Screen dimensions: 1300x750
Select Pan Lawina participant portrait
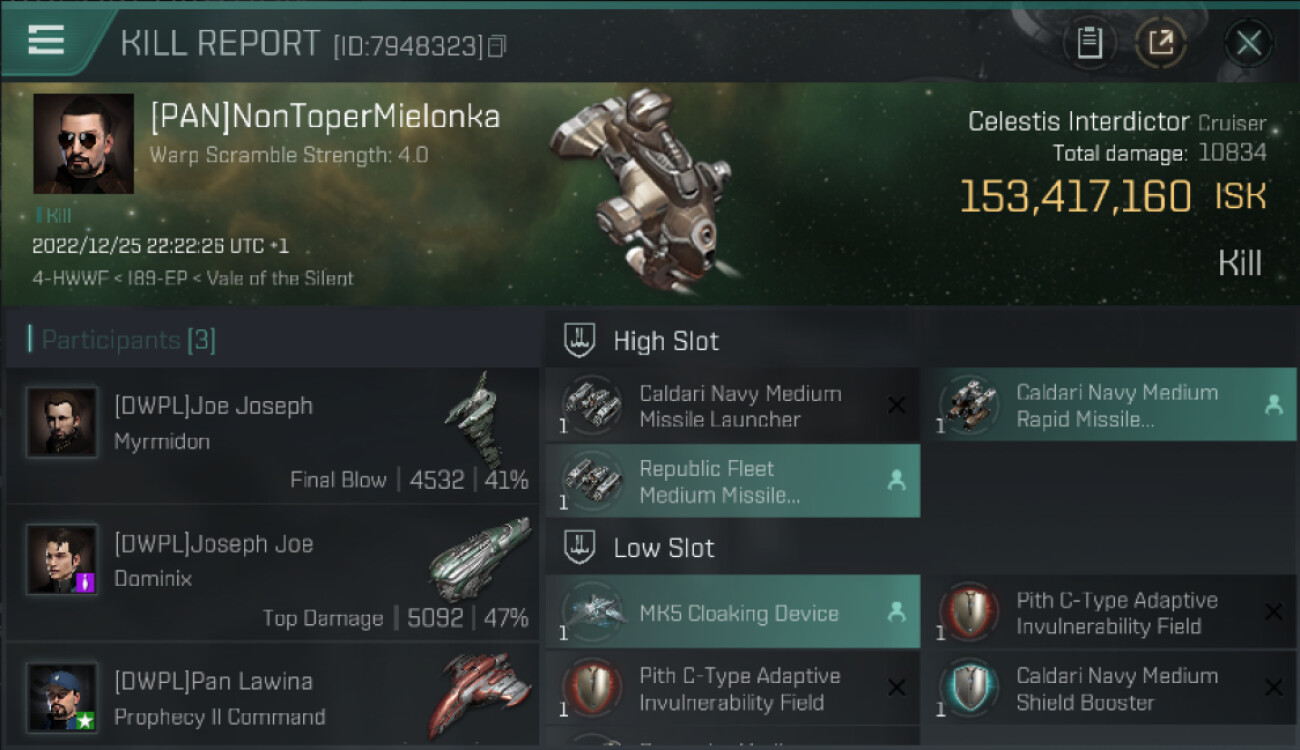pyautogui.click(x=62, y=696)
